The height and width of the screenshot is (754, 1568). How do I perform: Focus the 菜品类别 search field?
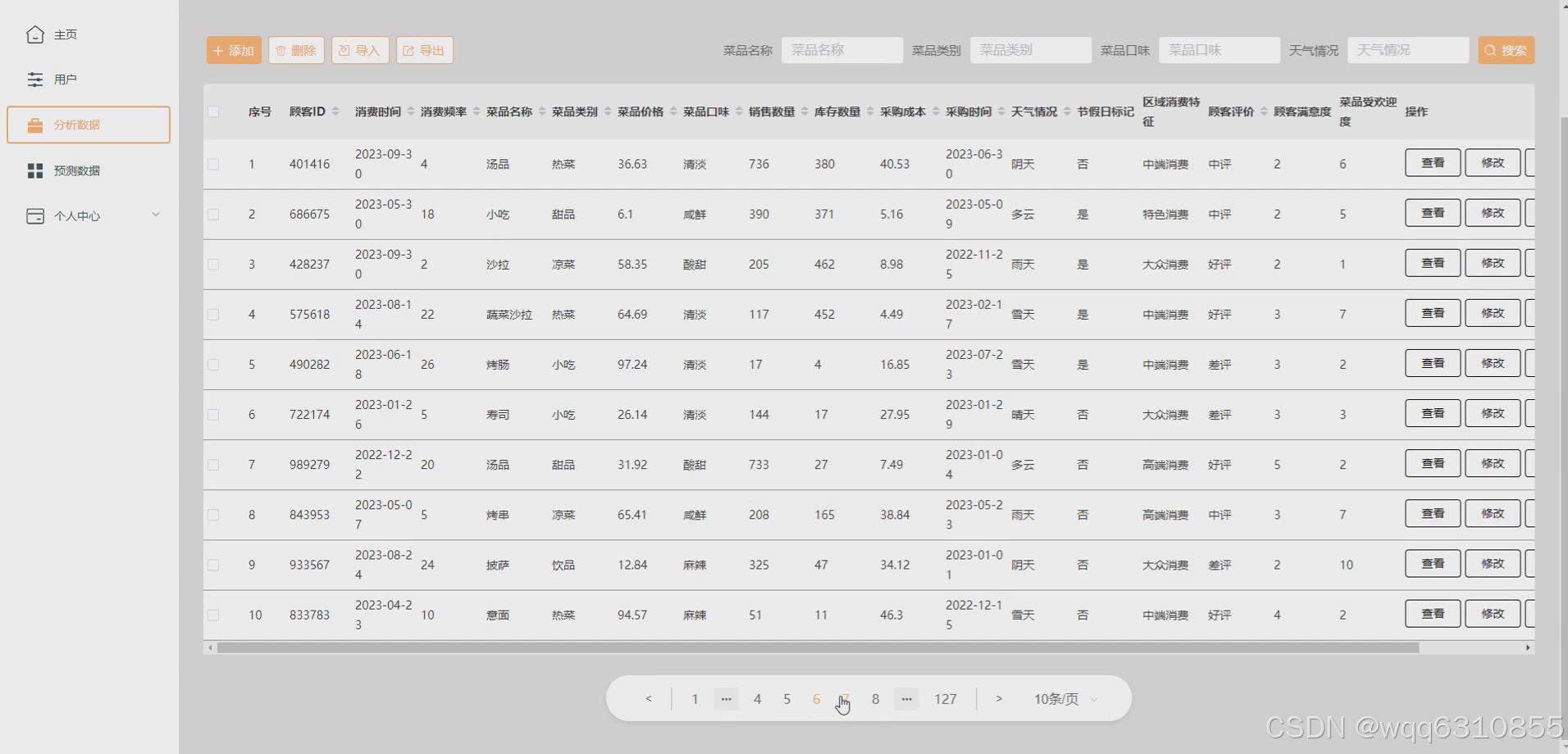[x=1031, y=50]
